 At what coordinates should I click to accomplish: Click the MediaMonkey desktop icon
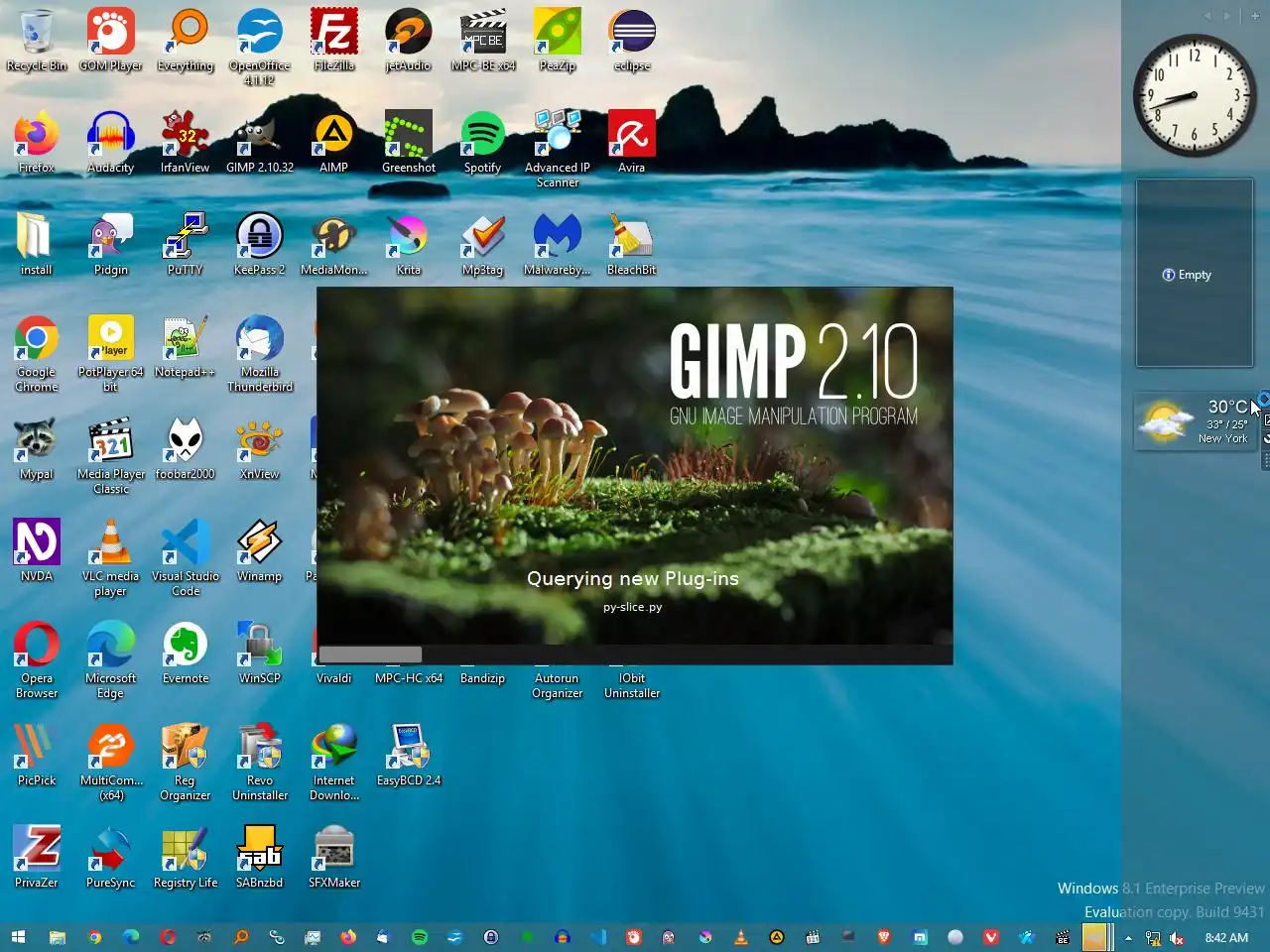[x=334, y=244]
